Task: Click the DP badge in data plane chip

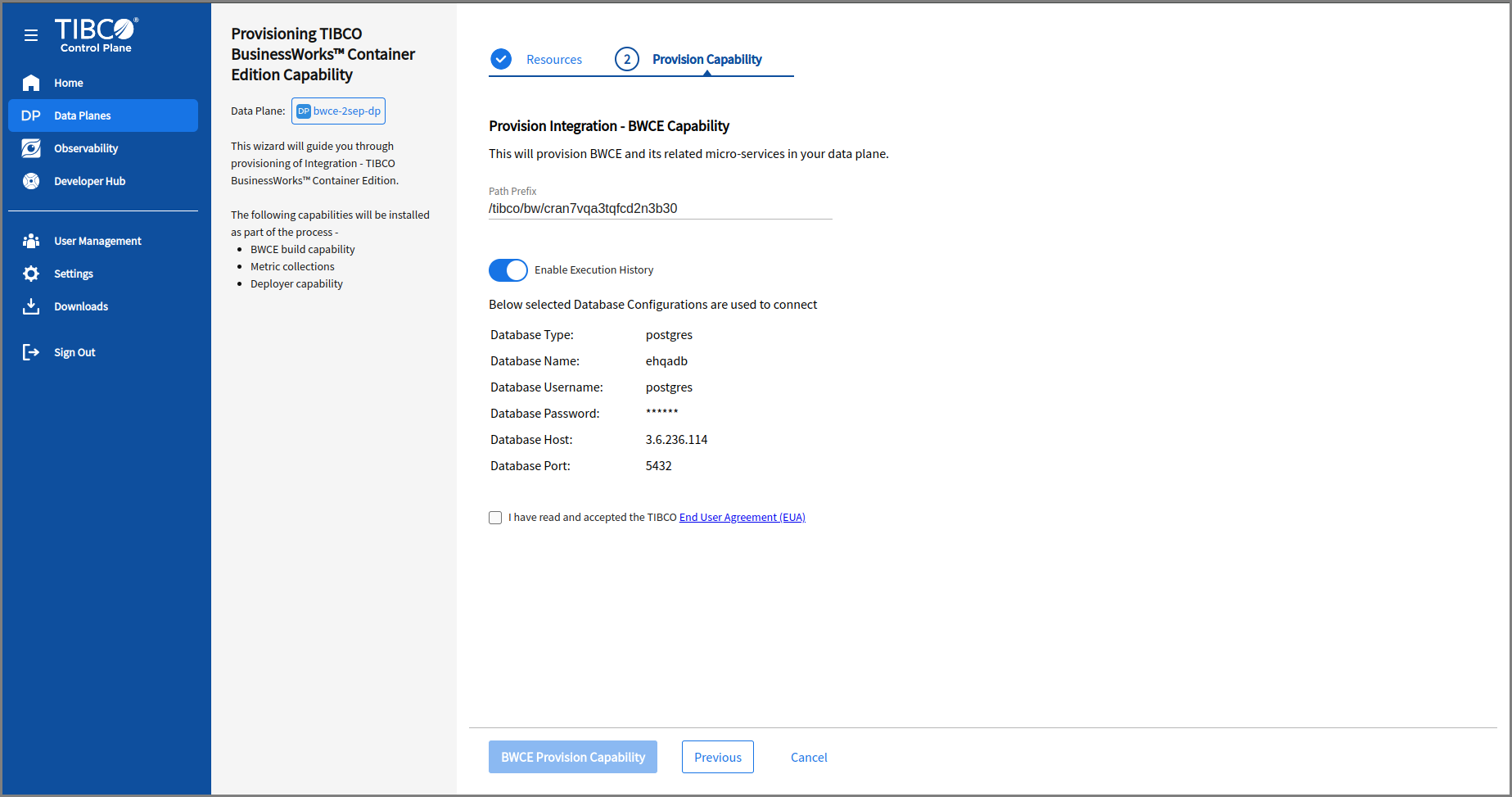Action: coord(304,111)
